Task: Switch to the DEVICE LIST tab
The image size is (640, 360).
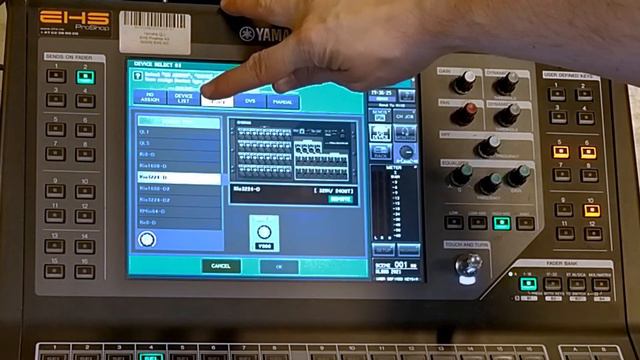Action: [183, 98]
